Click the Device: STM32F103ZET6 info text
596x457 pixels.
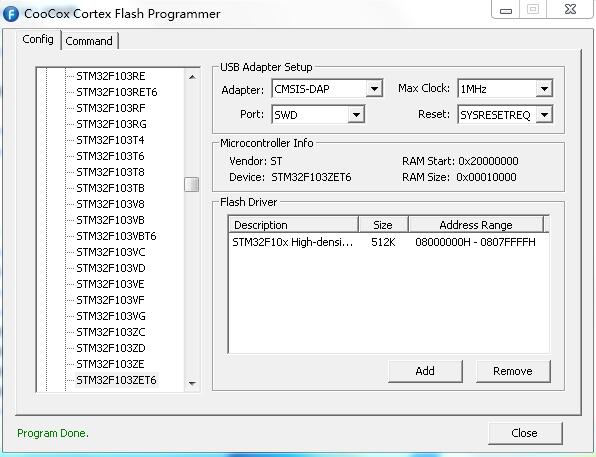[x=290, y=177]
